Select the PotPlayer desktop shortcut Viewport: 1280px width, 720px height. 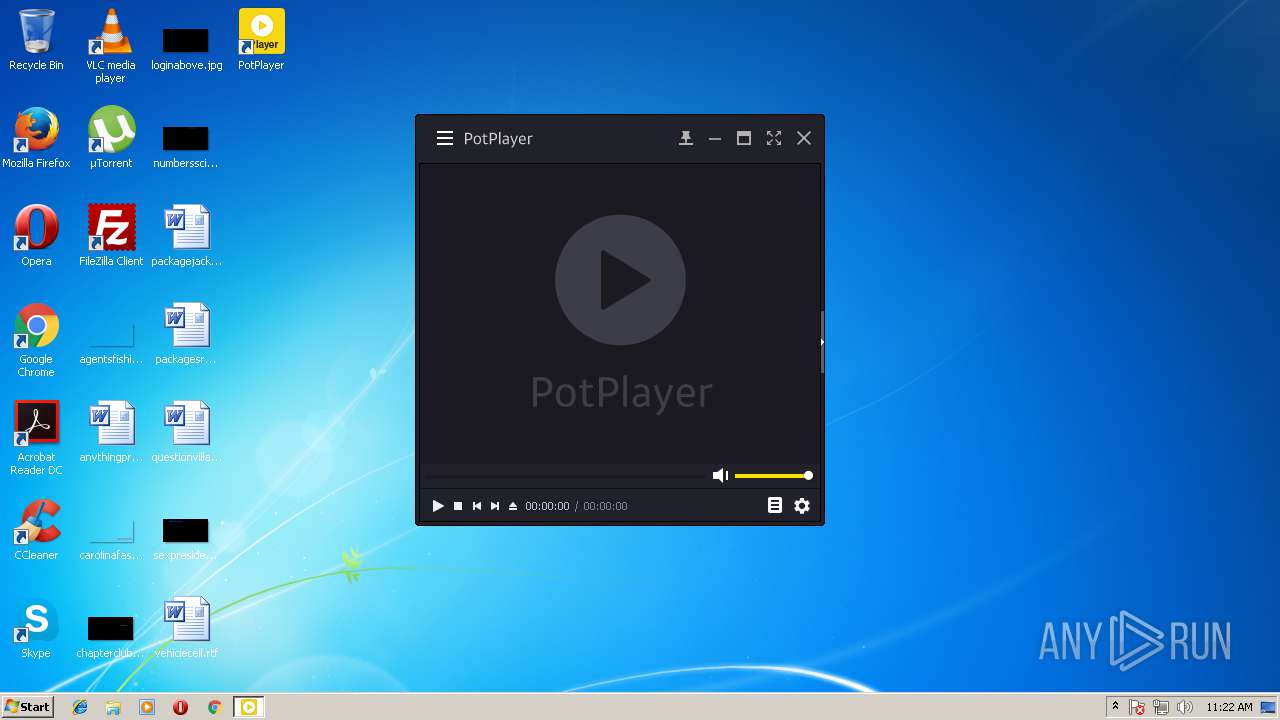(261, 41)
